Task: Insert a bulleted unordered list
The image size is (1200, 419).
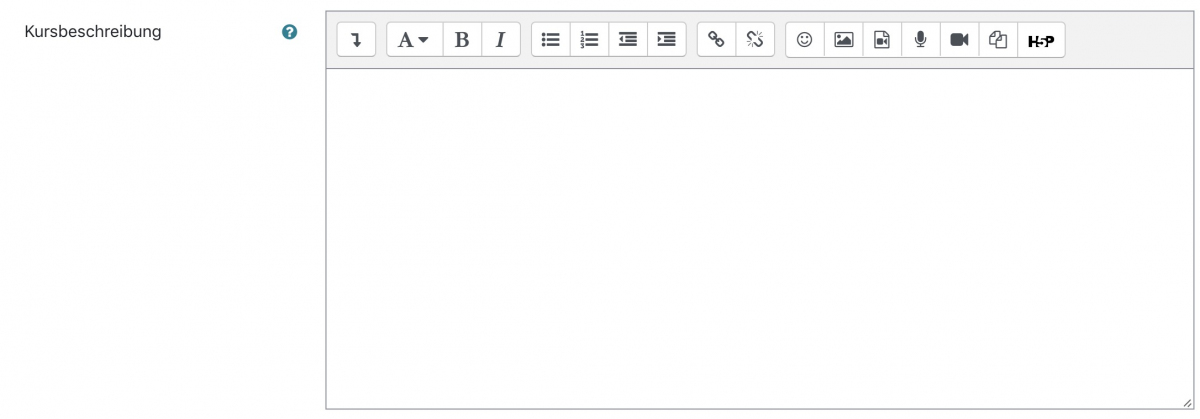Action: pos(550,40)
